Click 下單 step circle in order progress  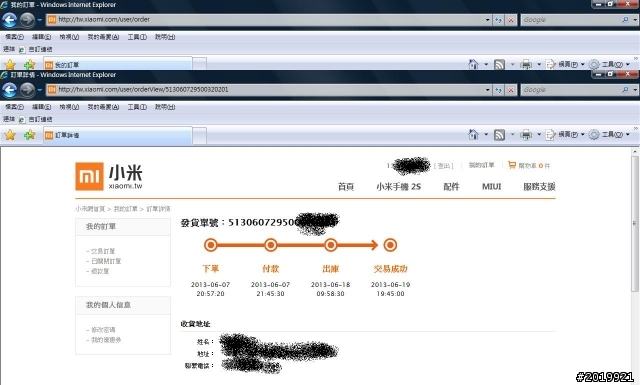[x=211, y=245]
